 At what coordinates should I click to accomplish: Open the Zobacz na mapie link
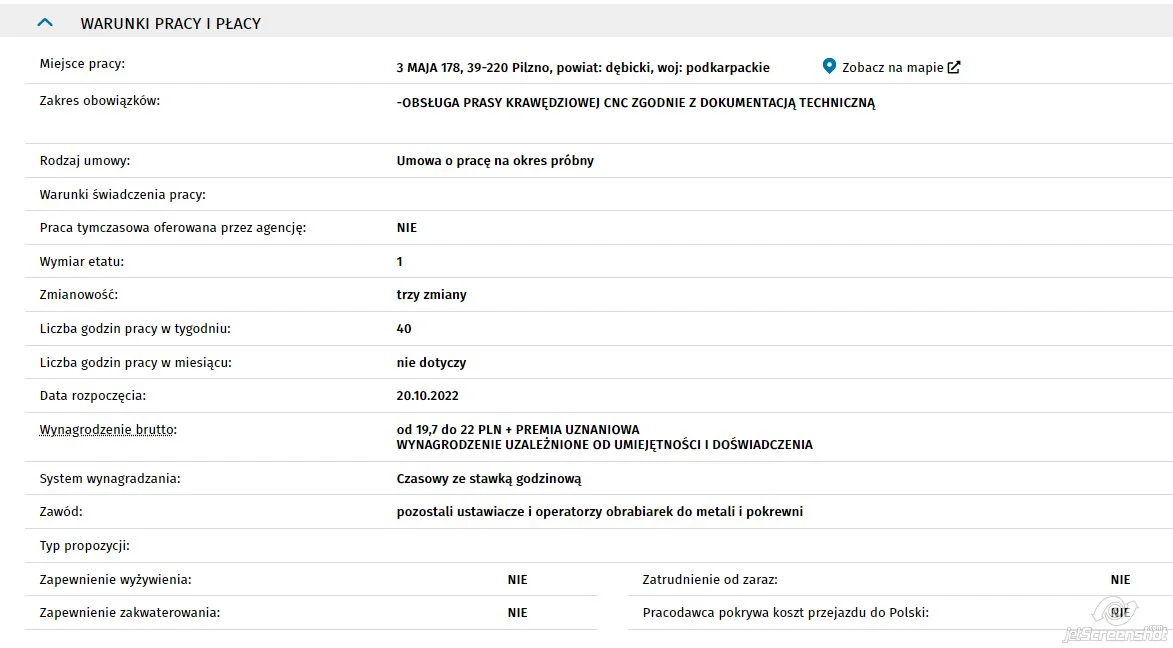(x=892, y=67)
